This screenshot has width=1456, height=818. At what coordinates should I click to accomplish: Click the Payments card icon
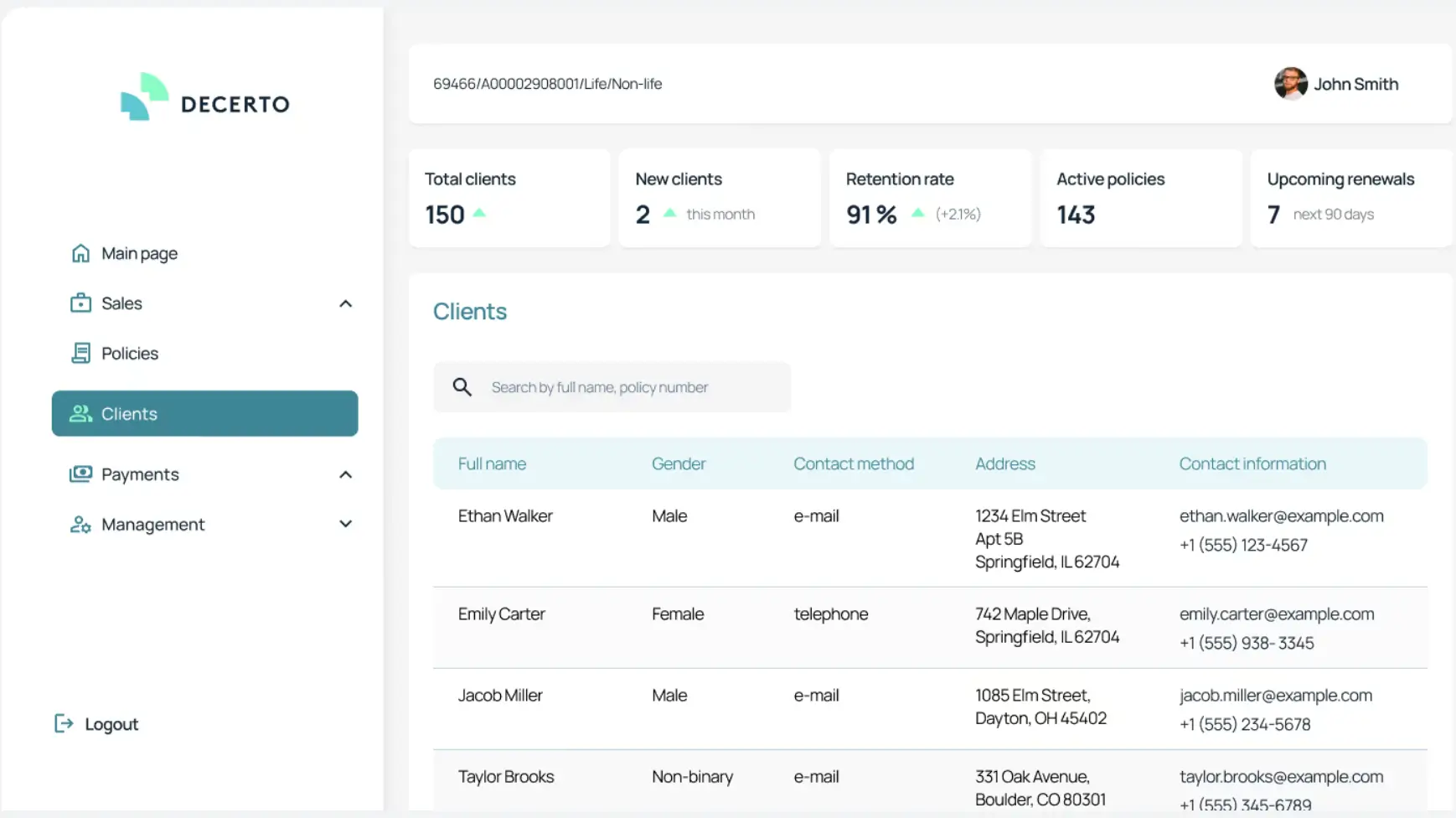pyautogui.click(x=80, y=474)
